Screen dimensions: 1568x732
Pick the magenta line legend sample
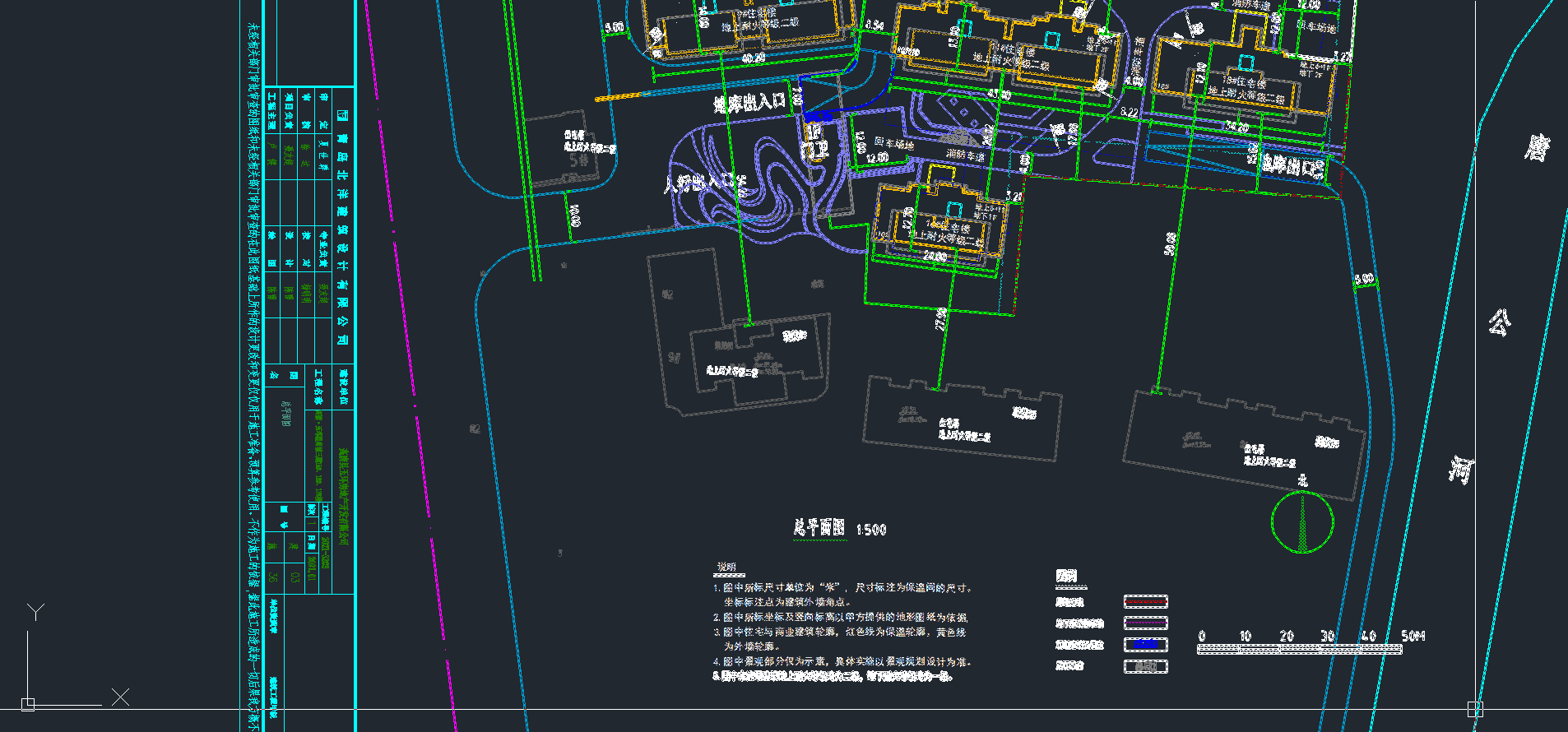[1145, 623]
